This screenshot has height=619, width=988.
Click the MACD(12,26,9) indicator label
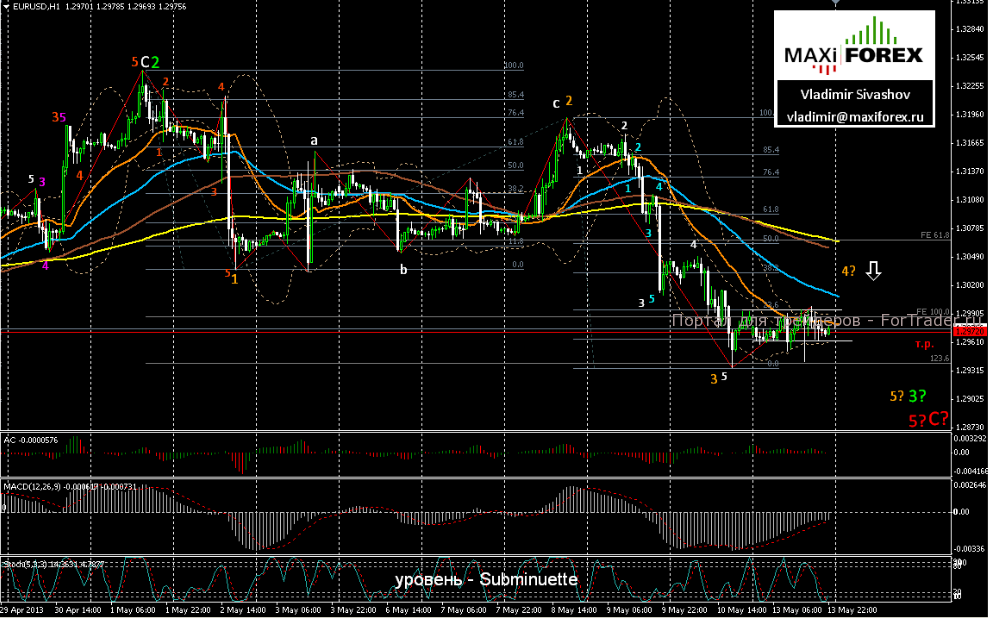click(x=69, y=487)
